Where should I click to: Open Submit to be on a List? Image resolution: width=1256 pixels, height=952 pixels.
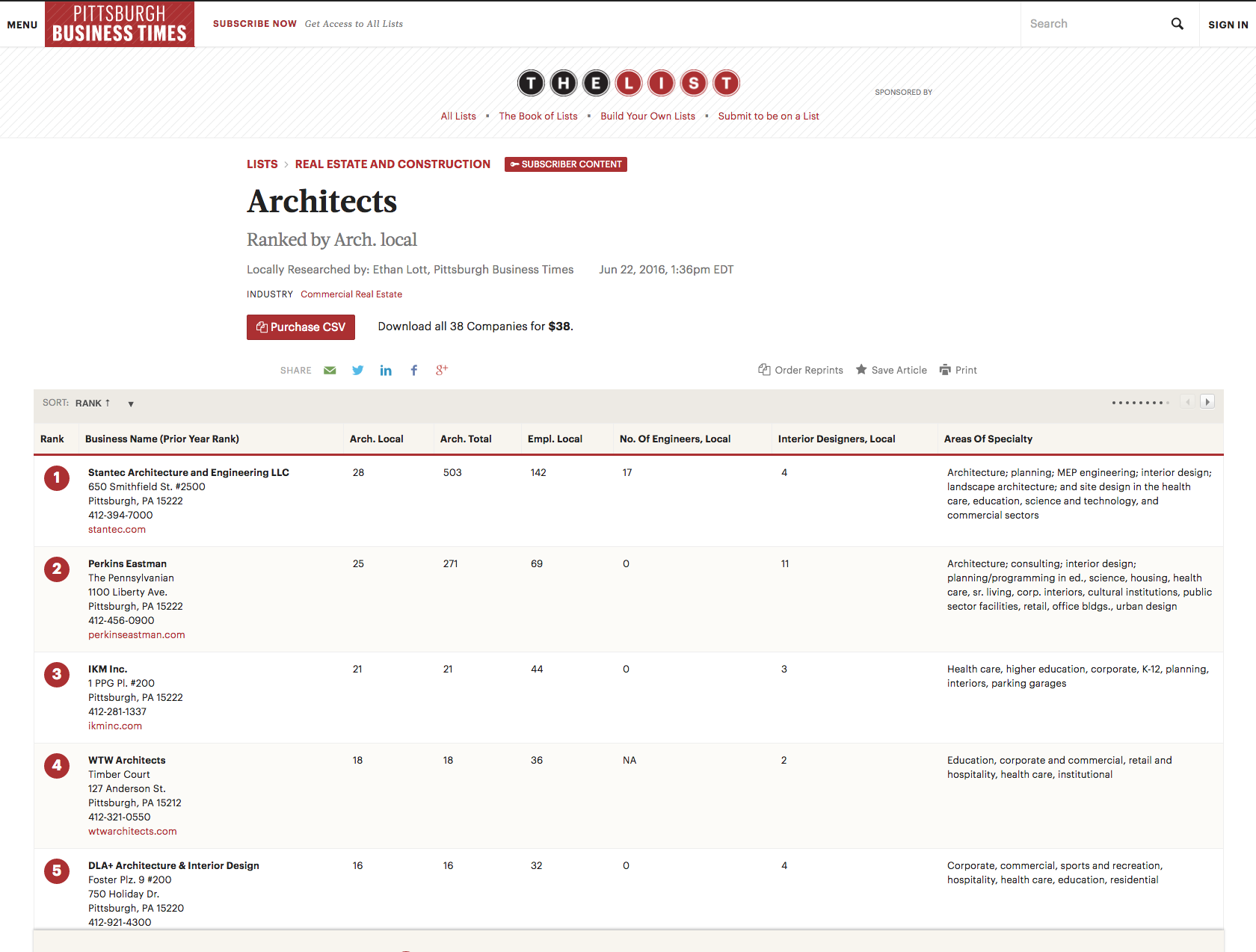[769, 116]
